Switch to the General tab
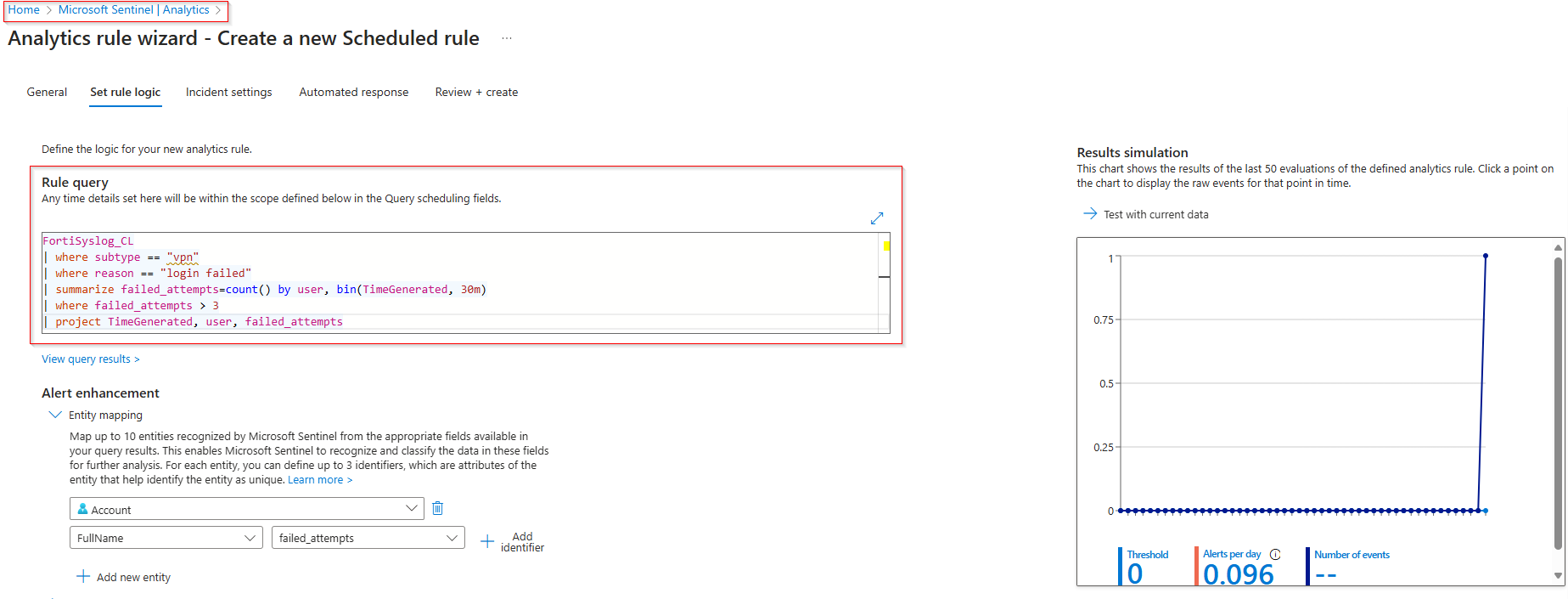 click(x=47, y=92)
